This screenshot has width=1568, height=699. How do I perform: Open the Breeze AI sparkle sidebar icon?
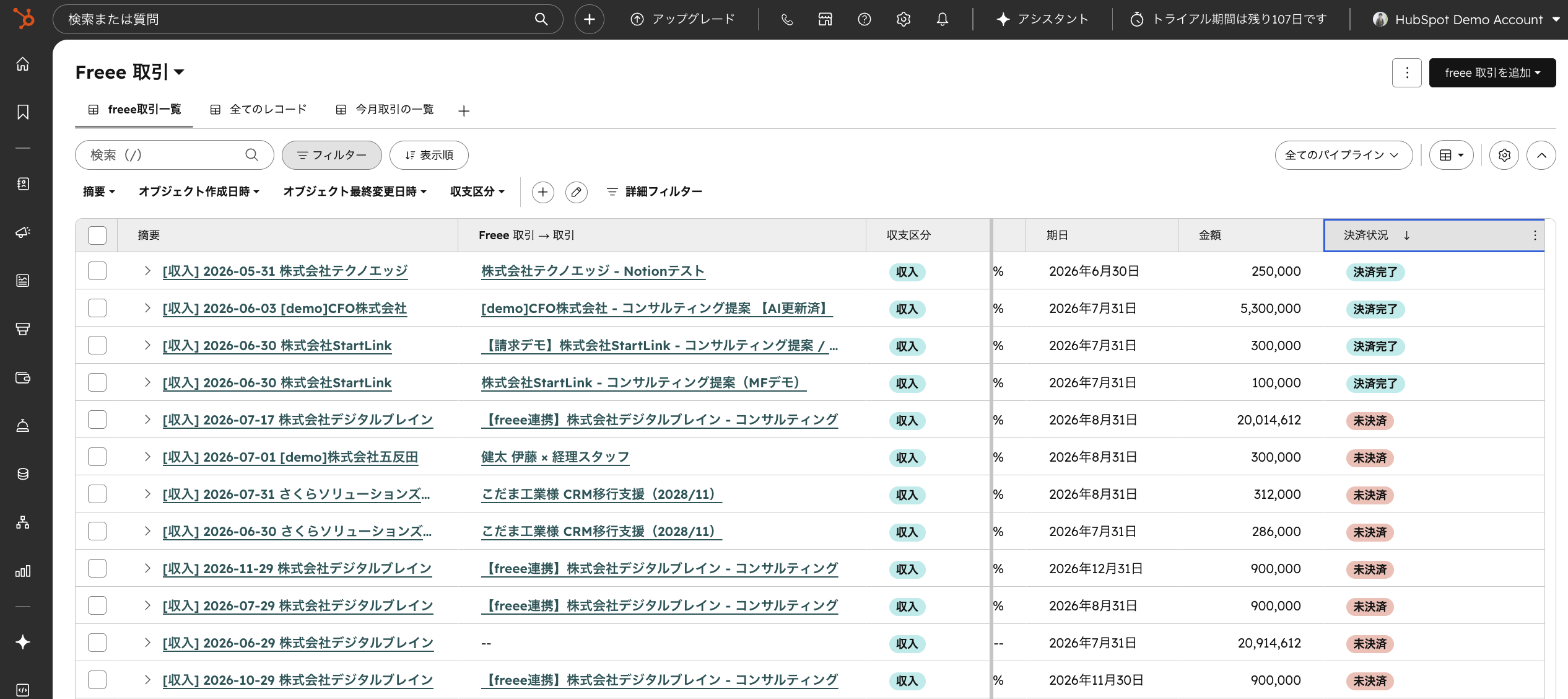tap(23, 642)
